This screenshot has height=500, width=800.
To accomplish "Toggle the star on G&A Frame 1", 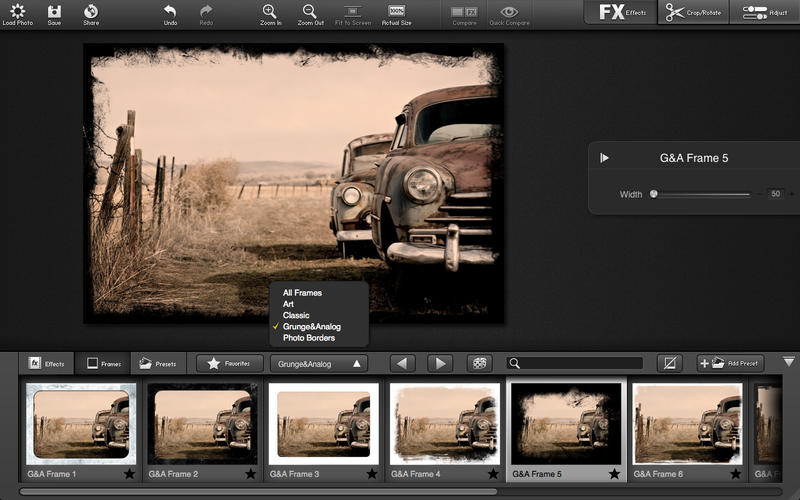I will click(x=129, y=474).
